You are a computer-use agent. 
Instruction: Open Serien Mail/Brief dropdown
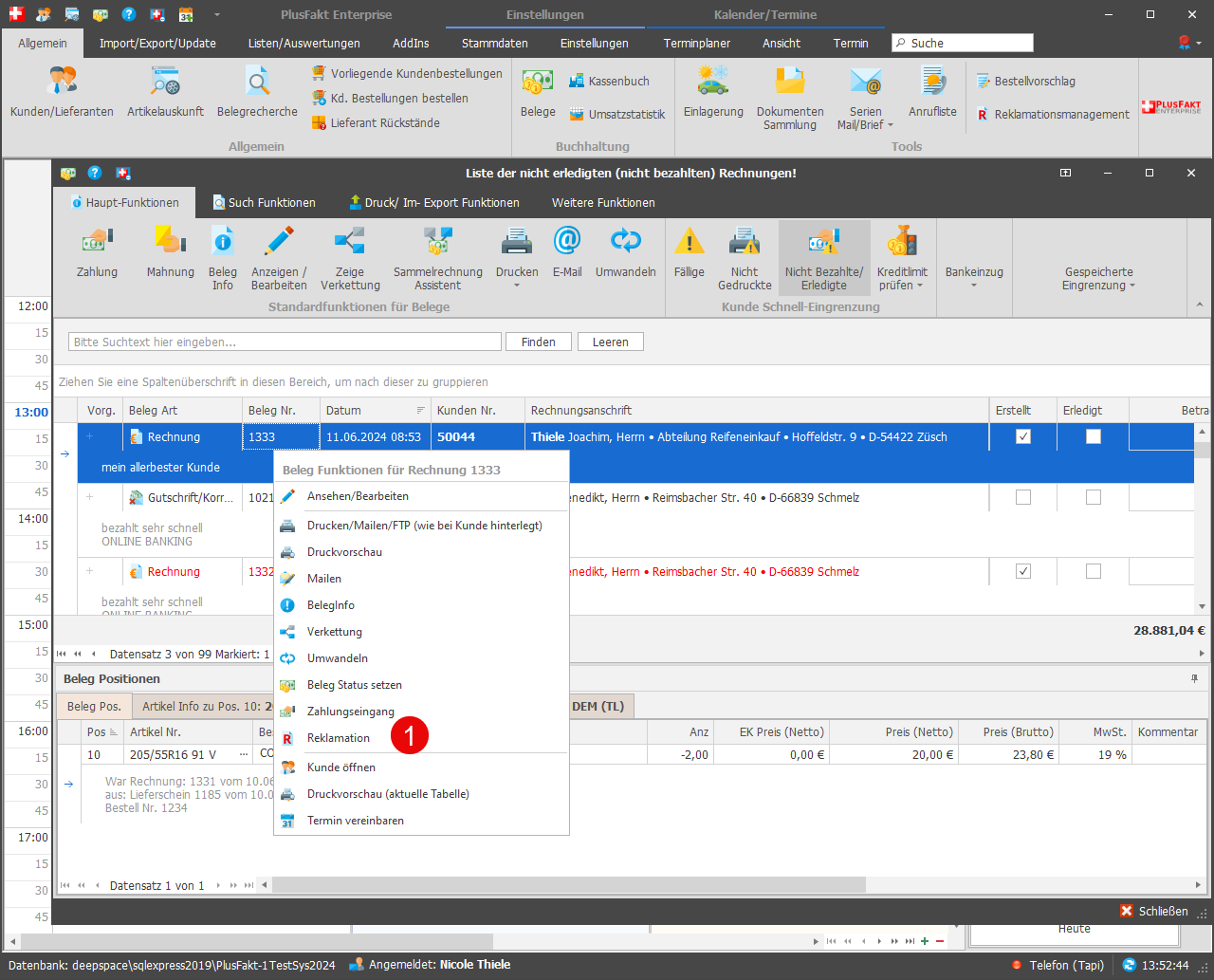coord(865,98)
